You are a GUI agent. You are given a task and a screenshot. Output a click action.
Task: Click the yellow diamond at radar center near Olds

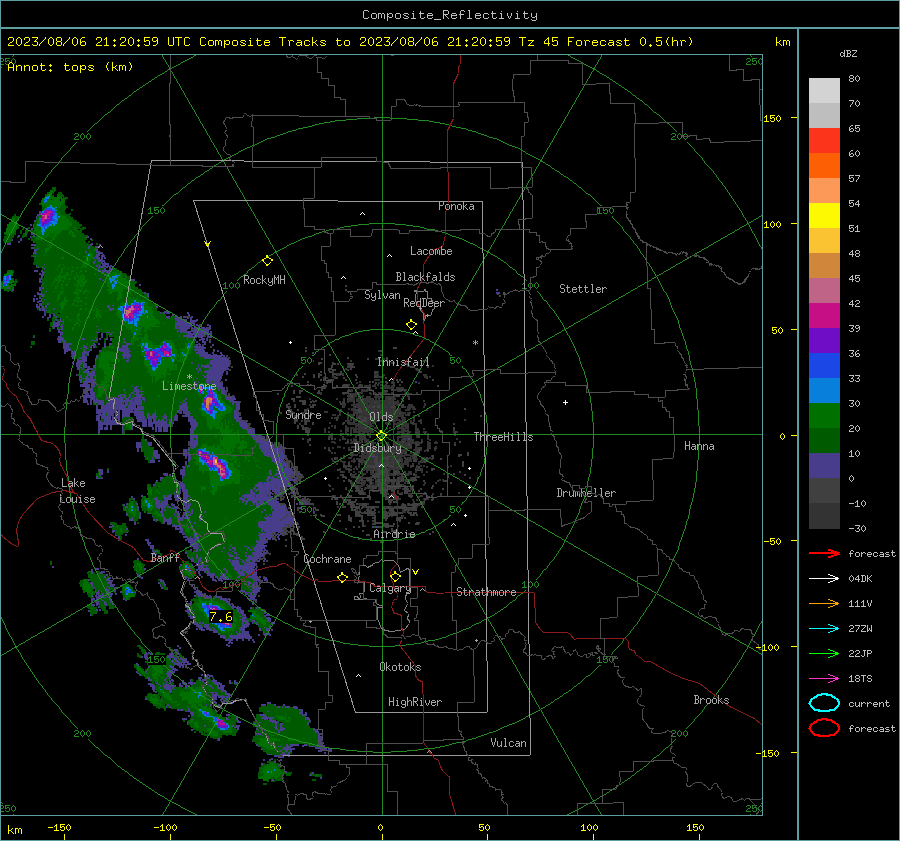coord(381,436)
